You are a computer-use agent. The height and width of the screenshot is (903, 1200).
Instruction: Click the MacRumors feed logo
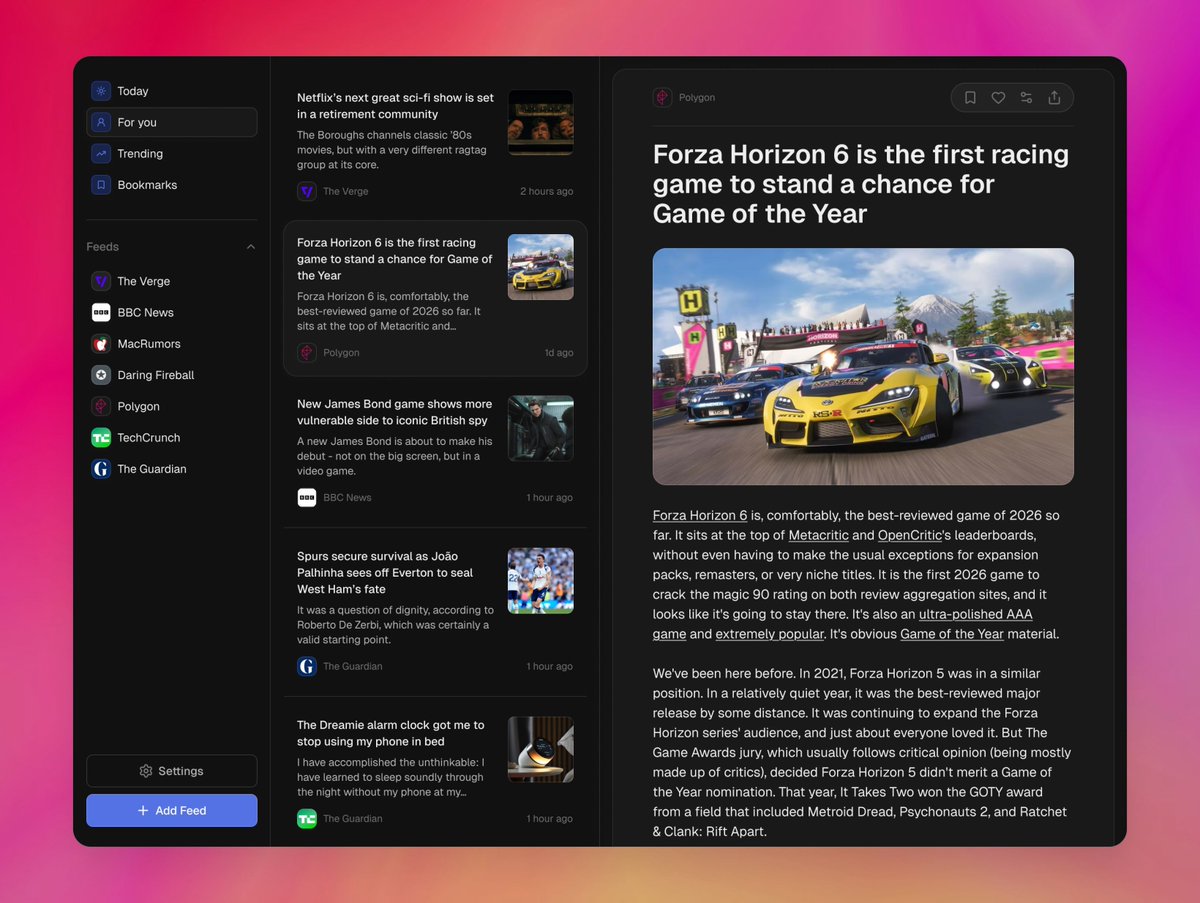(x=101, y=344)
